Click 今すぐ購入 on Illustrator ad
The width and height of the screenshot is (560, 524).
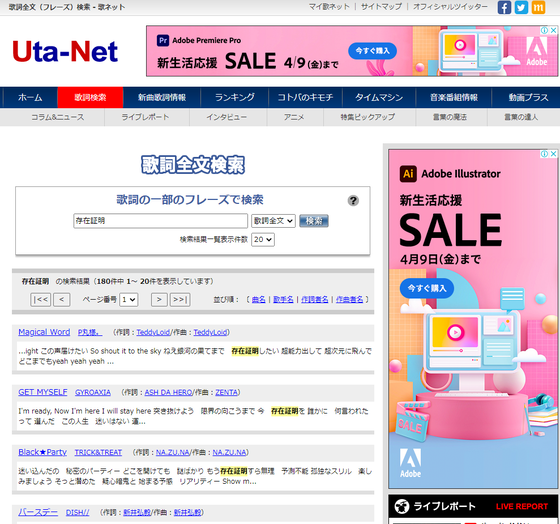[427, 288]
